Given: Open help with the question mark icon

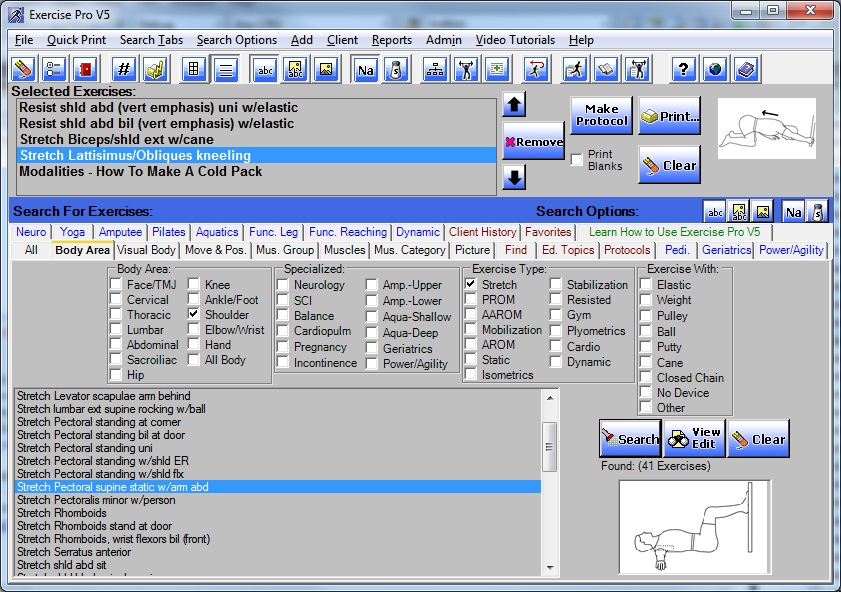Looking at the screenshot, I should click(683, 69).
